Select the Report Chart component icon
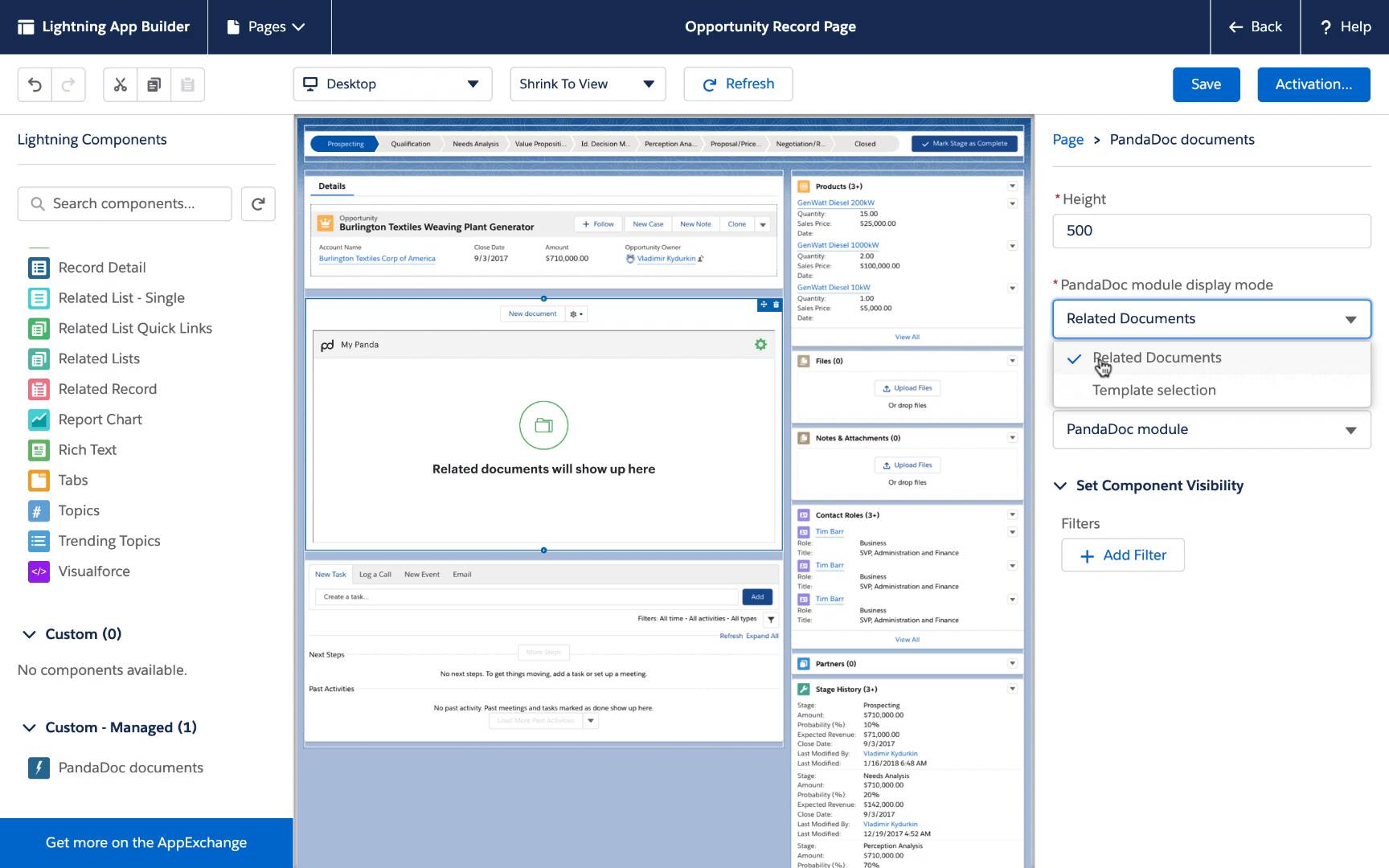1389x868 pixels. point(39,420)
